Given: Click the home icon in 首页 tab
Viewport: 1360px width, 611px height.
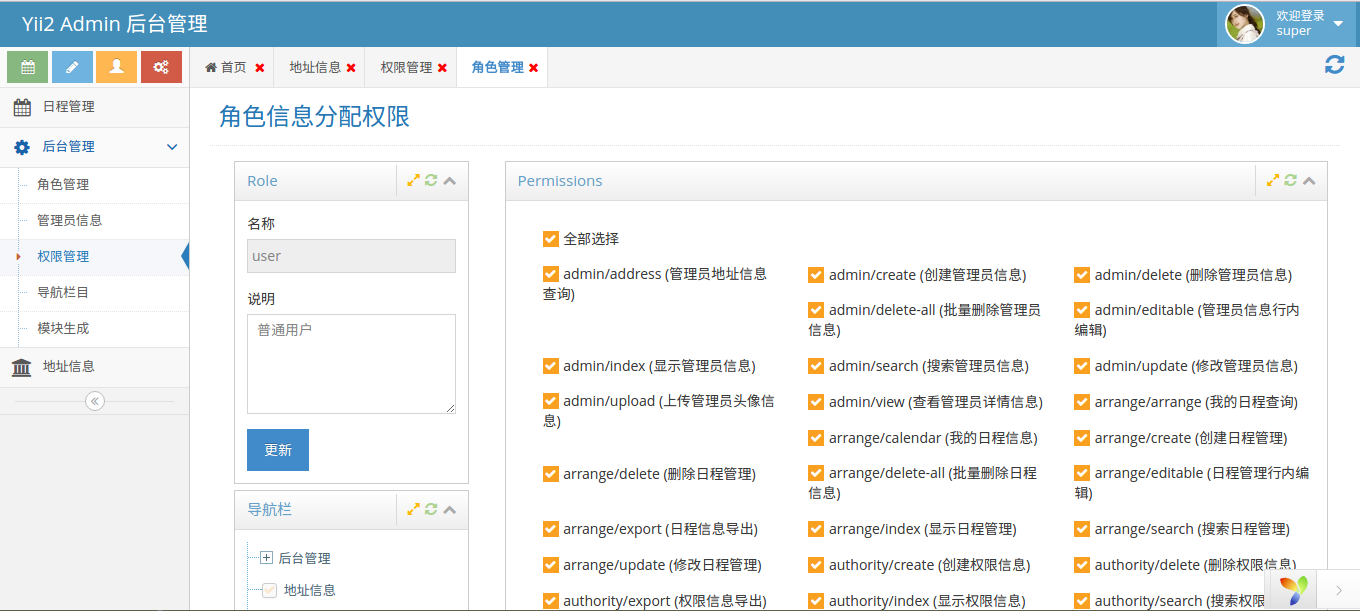Looking at the screenshot, I should pyautogui.click(x=211, y=67).
